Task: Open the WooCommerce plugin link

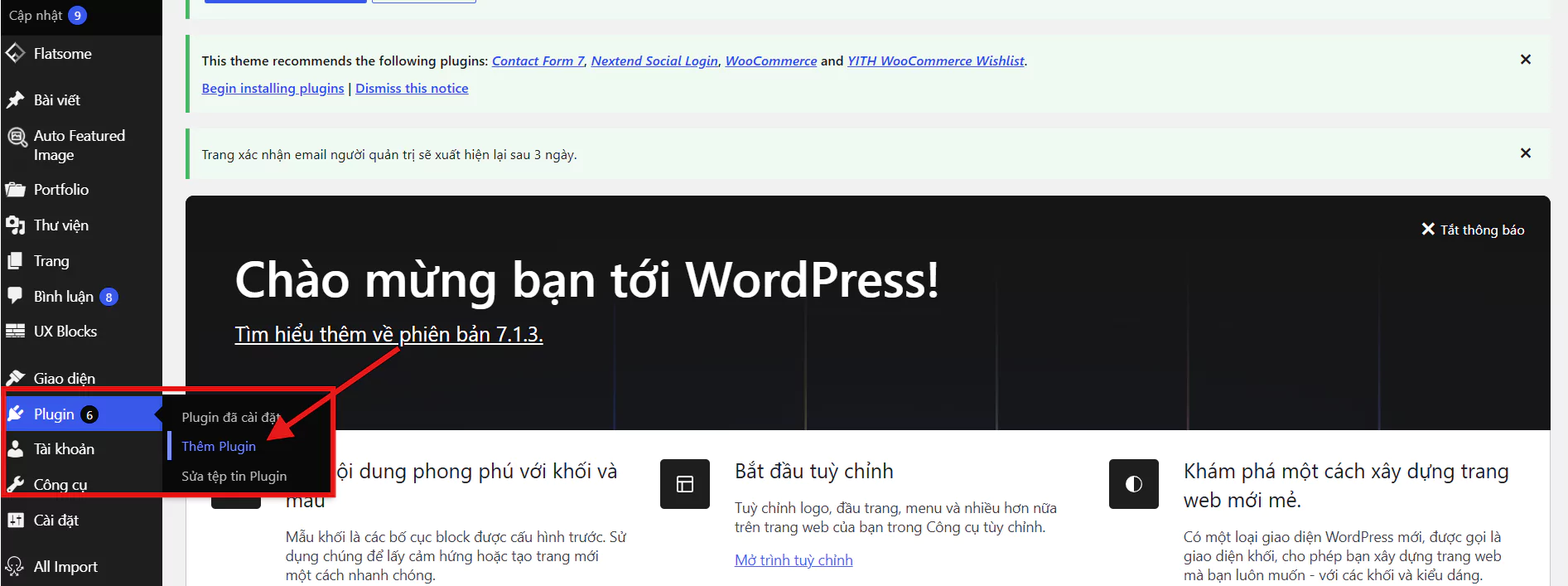Action: 771,61
